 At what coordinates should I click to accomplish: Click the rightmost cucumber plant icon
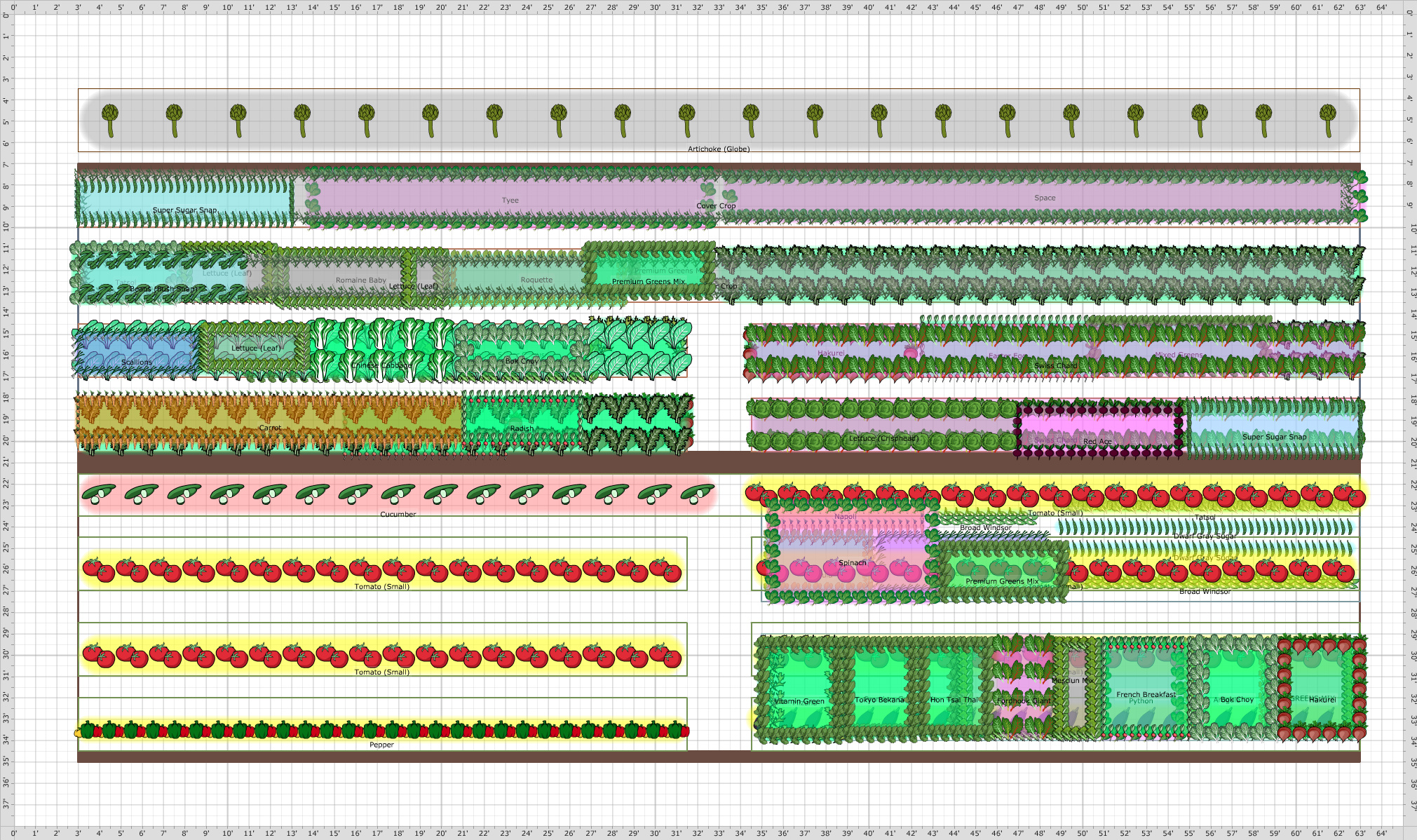pos(698,494)
